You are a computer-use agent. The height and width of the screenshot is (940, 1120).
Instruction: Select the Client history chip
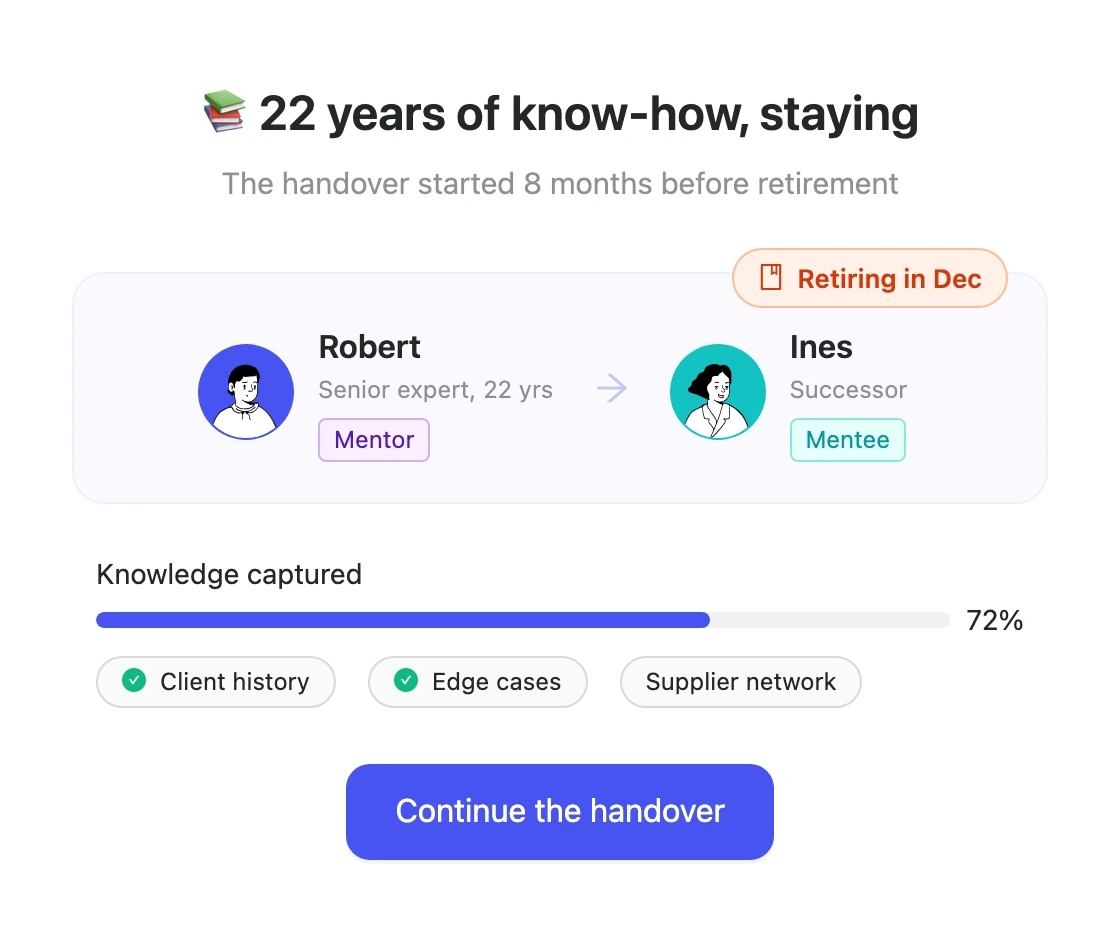coord(216,682)
